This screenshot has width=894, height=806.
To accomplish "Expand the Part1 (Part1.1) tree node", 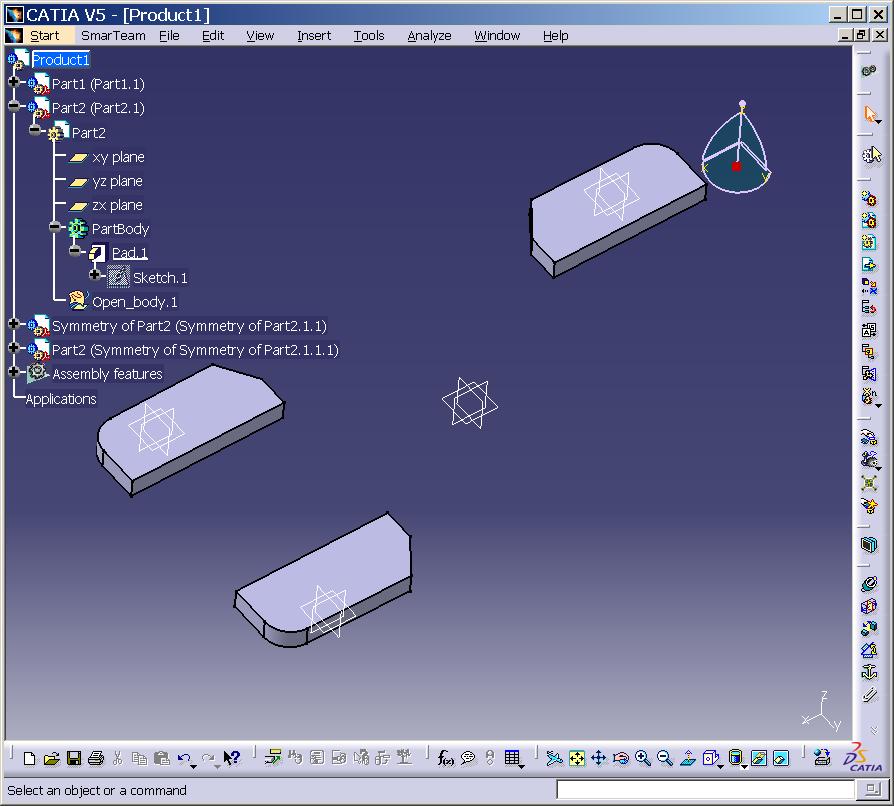I will coord(14,82).
